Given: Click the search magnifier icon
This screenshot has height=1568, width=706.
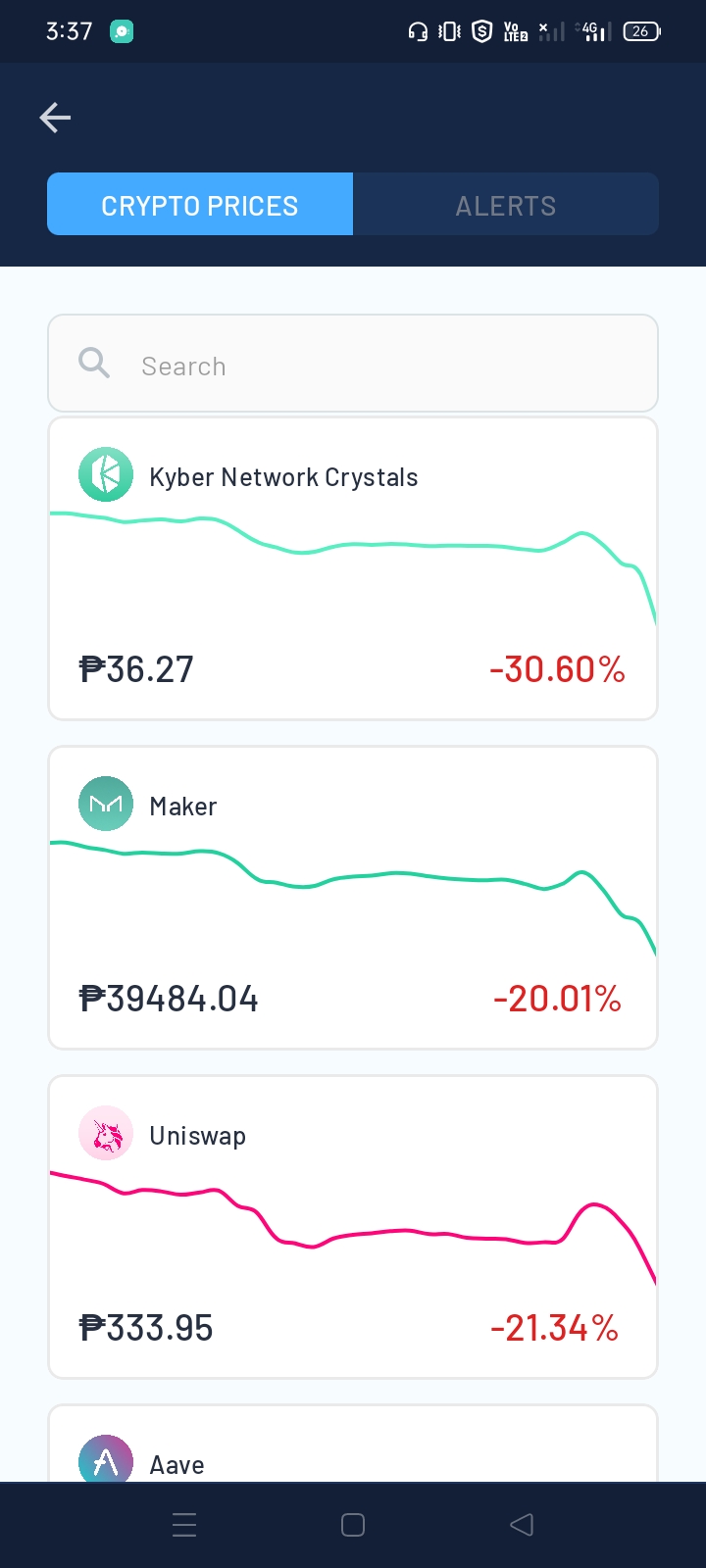Looking at the screenshot, I should pos(94,364).
